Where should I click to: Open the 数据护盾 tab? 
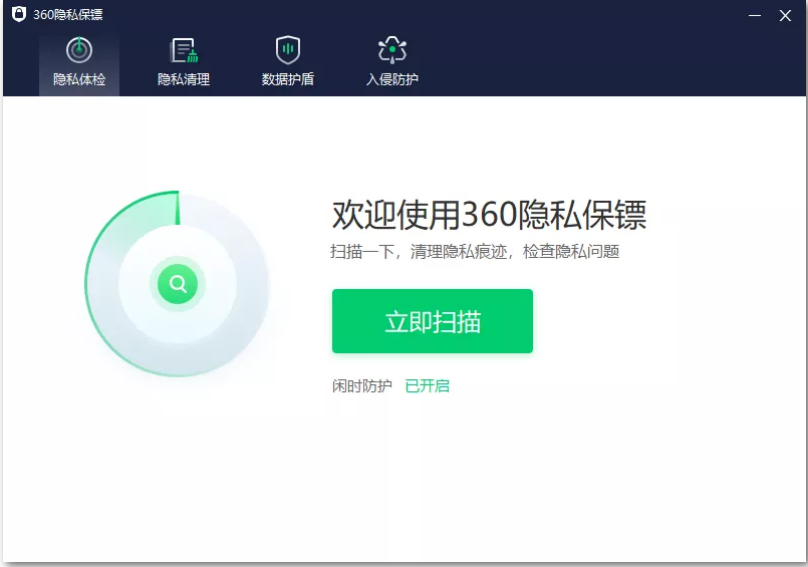pos(288,62)
